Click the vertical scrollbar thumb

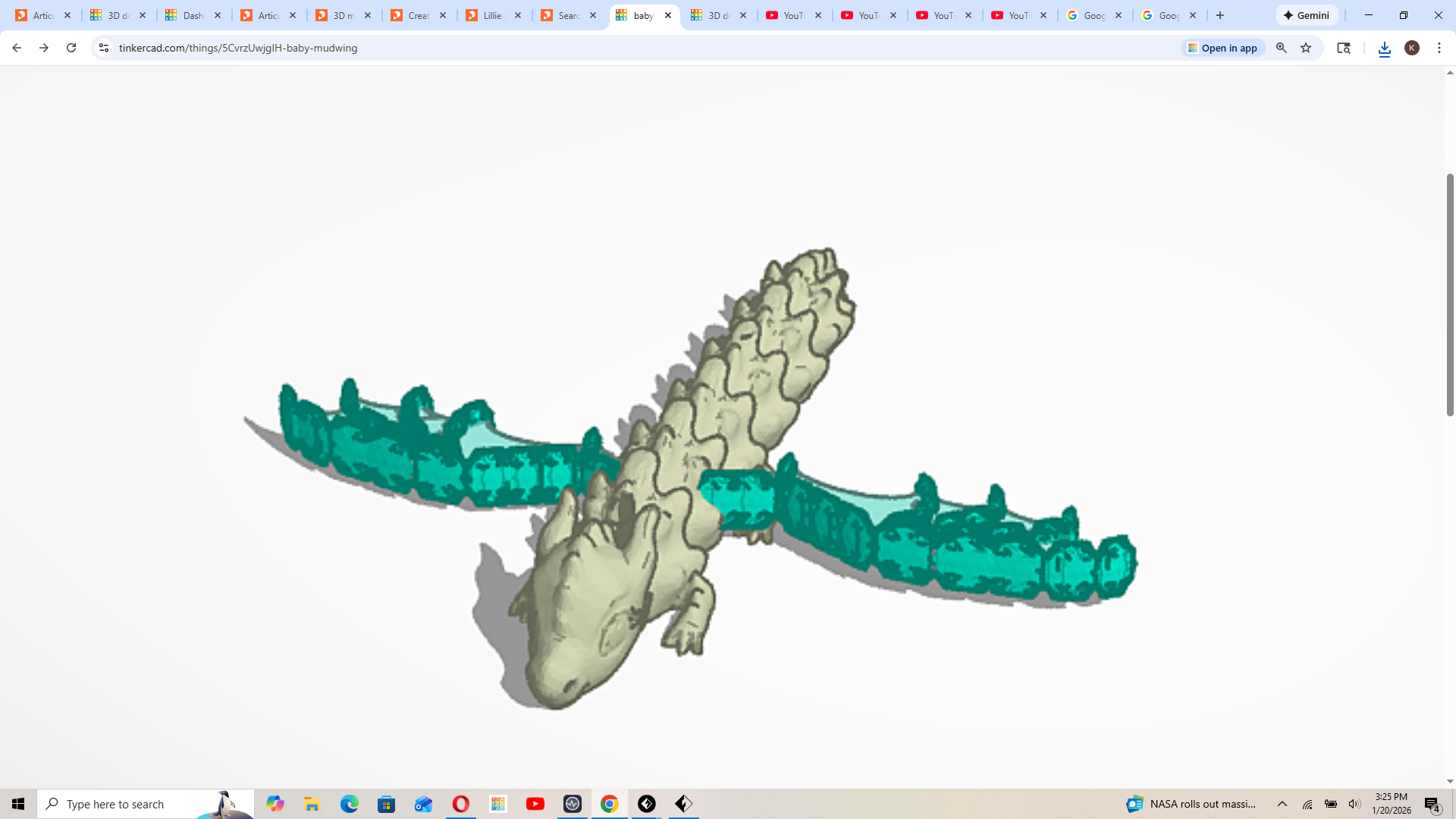click(x=1450, y=294)
